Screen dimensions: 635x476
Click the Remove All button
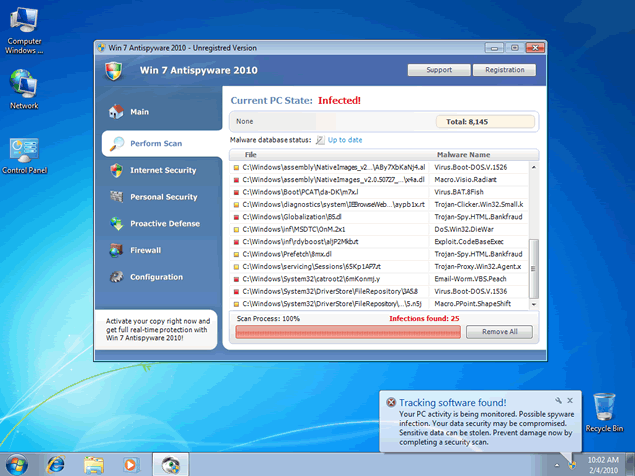click(x=499, y=331)
